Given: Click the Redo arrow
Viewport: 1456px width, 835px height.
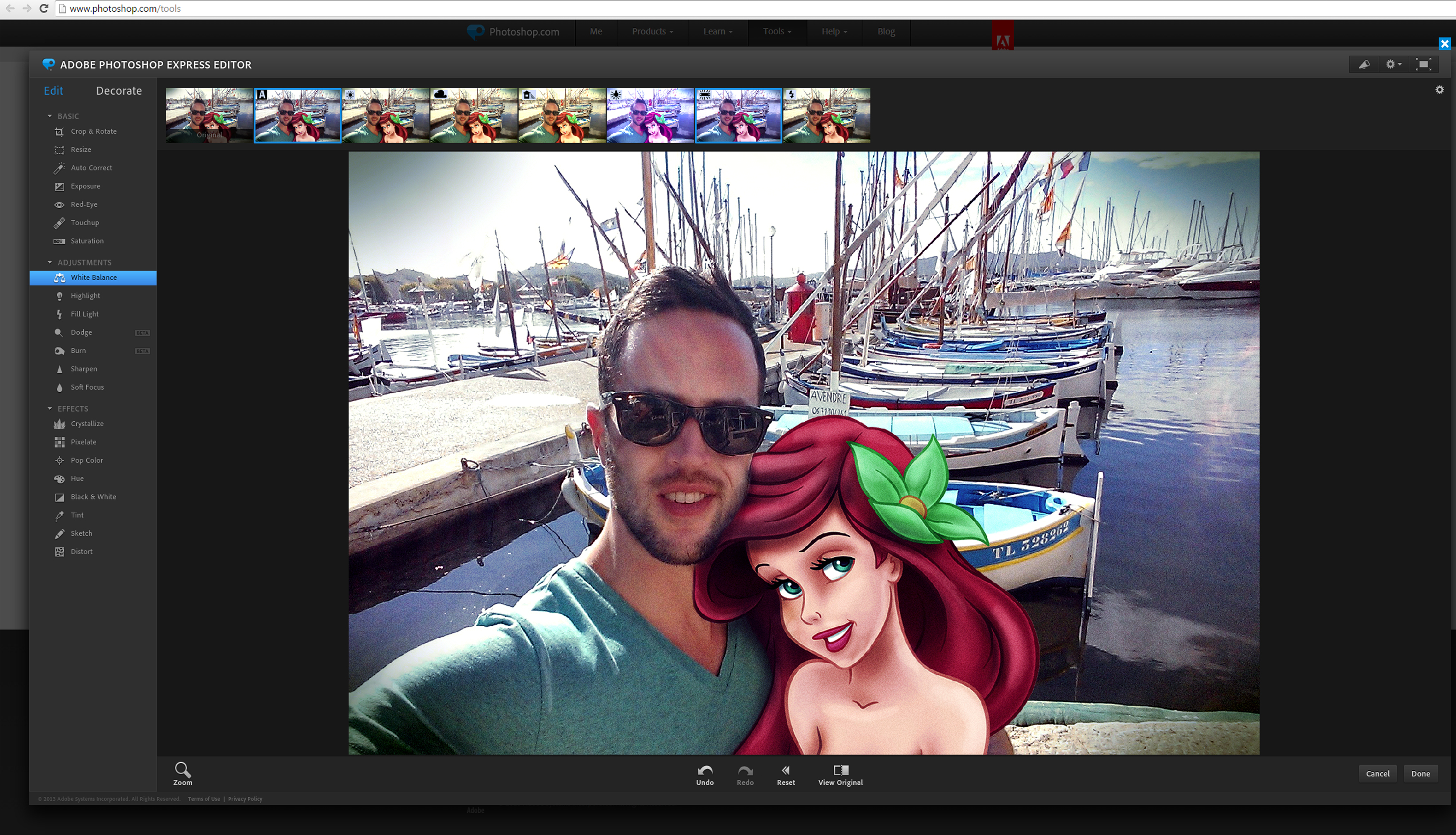Looking at the screenshot, I should (745, 775).
